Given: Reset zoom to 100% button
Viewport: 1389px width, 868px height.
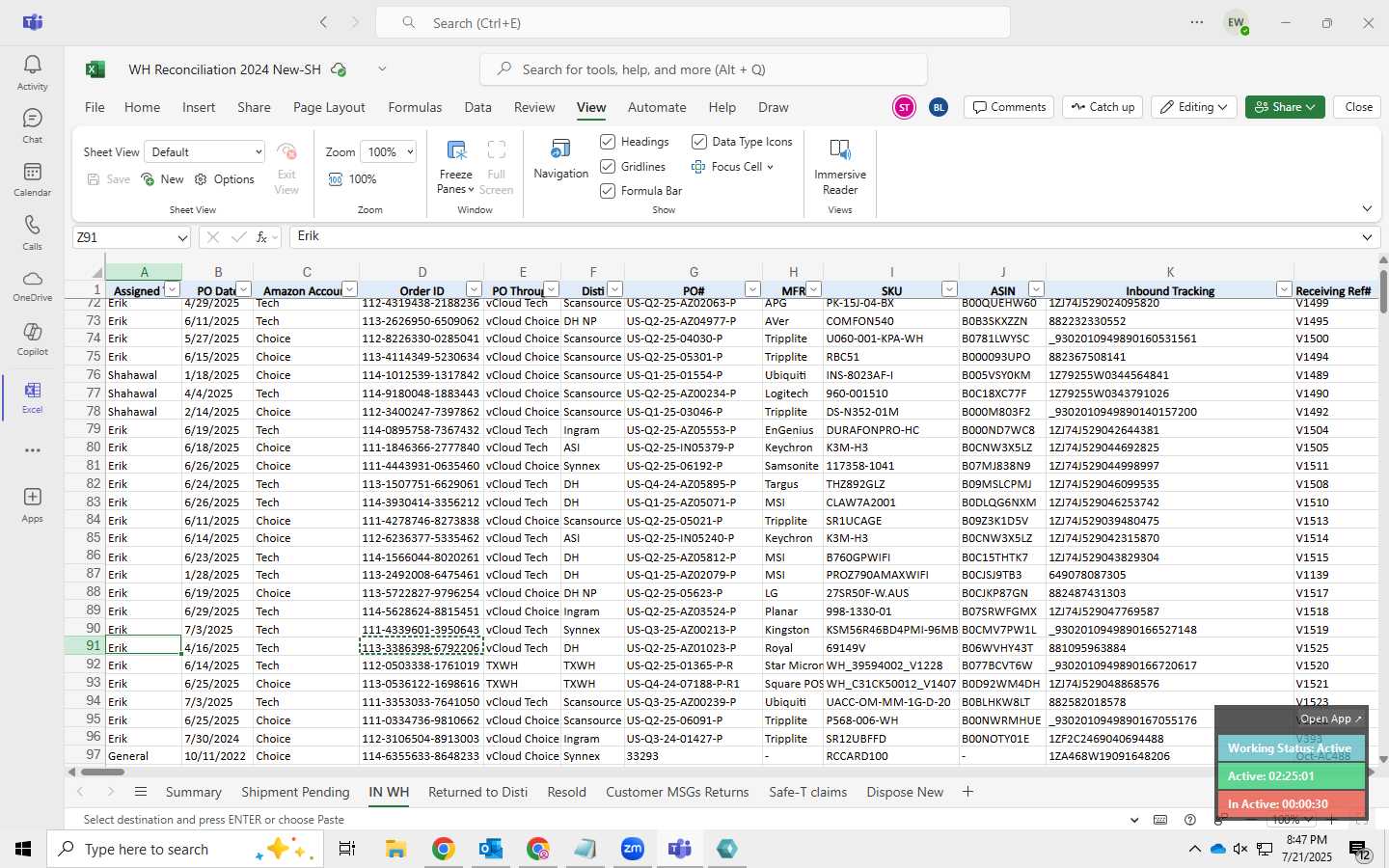Looking at the screenshot, I should pyautogui.click(x=352, y=179).
